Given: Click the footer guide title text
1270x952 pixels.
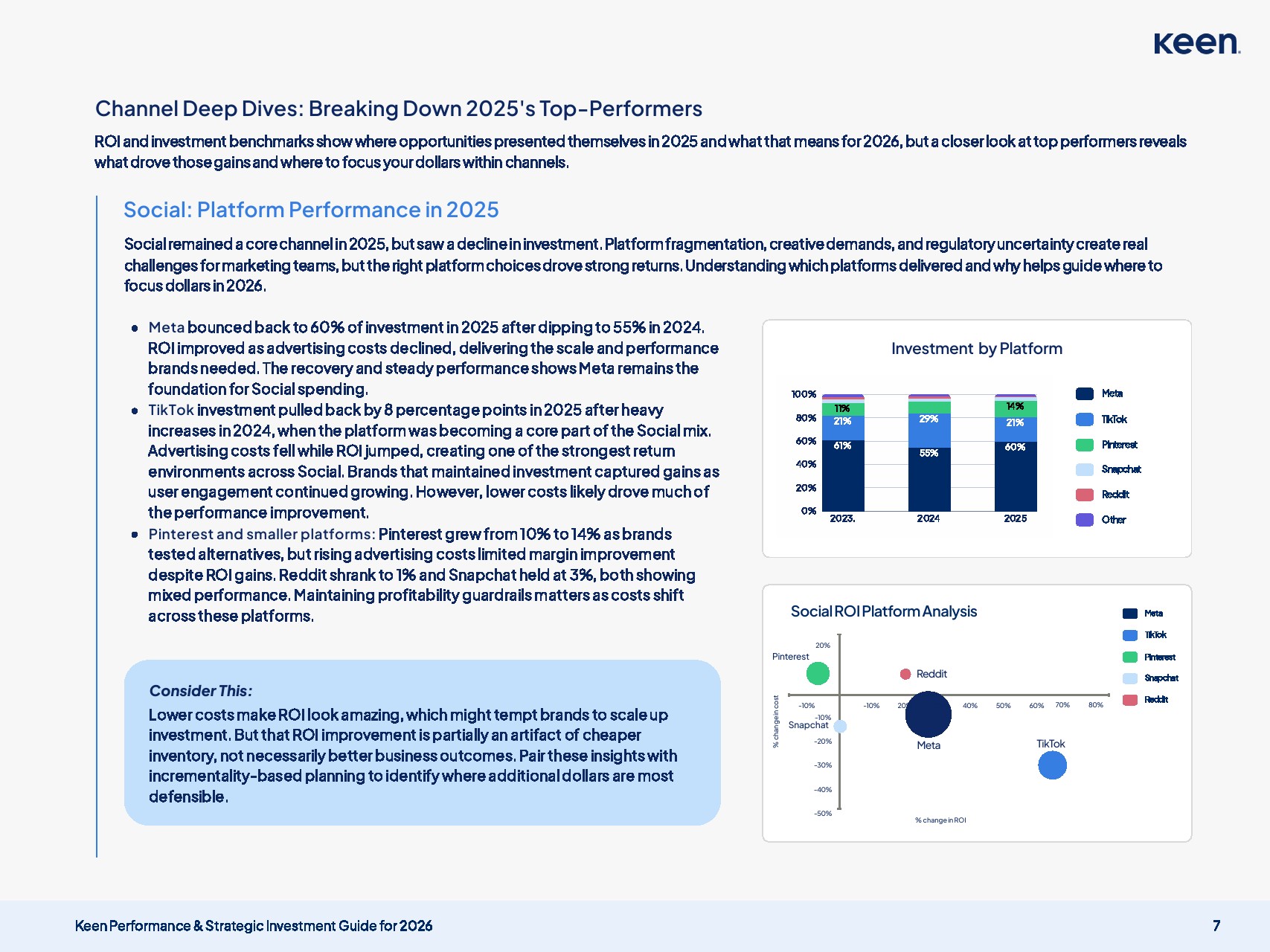Looking at the screenshot, I should click(254, 926).
